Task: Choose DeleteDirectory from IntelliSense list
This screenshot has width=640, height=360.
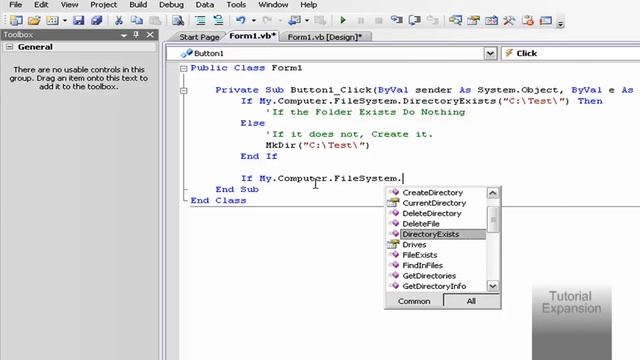Action: 432,213
